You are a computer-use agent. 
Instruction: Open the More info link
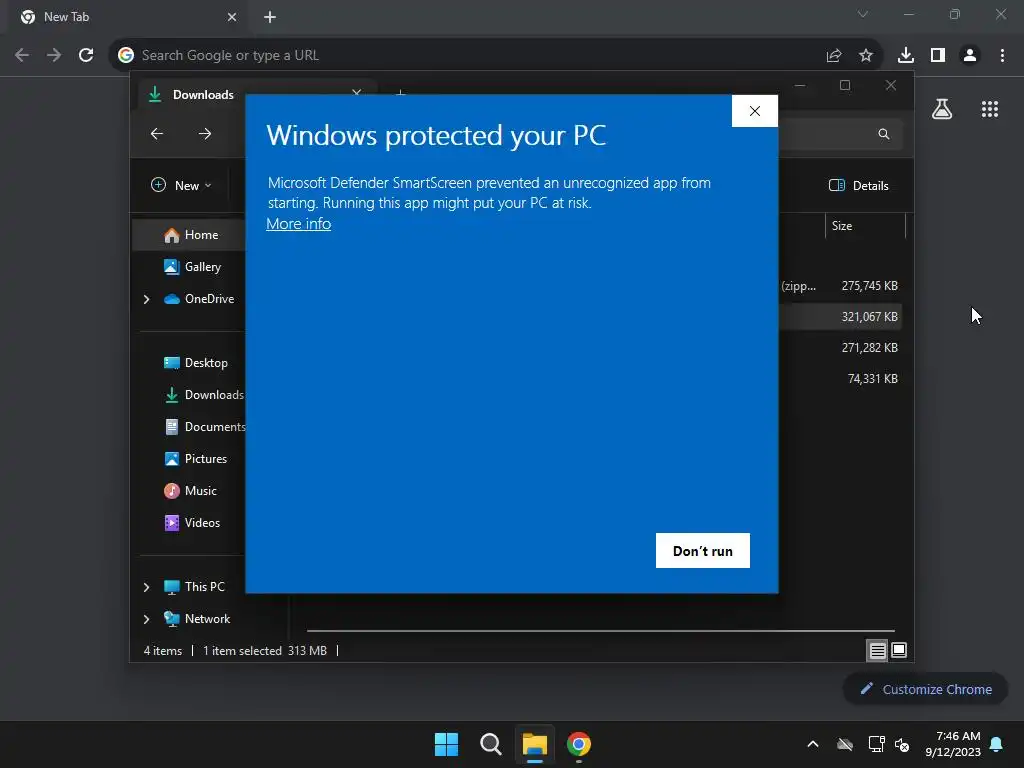tap(298, 223)
